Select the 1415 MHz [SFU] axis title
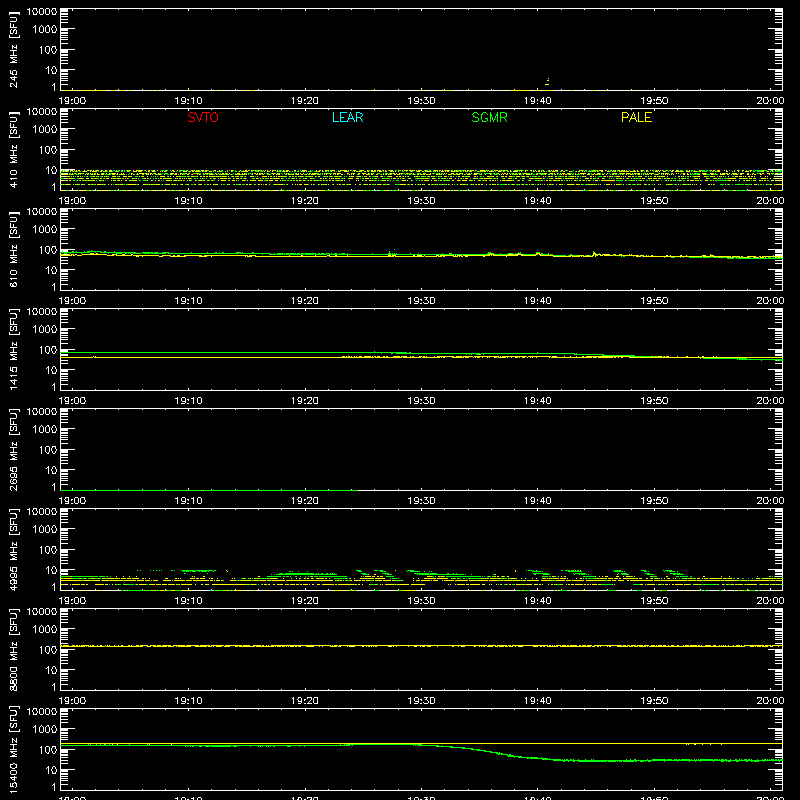The image size is (800, 800). click(13, 349)
